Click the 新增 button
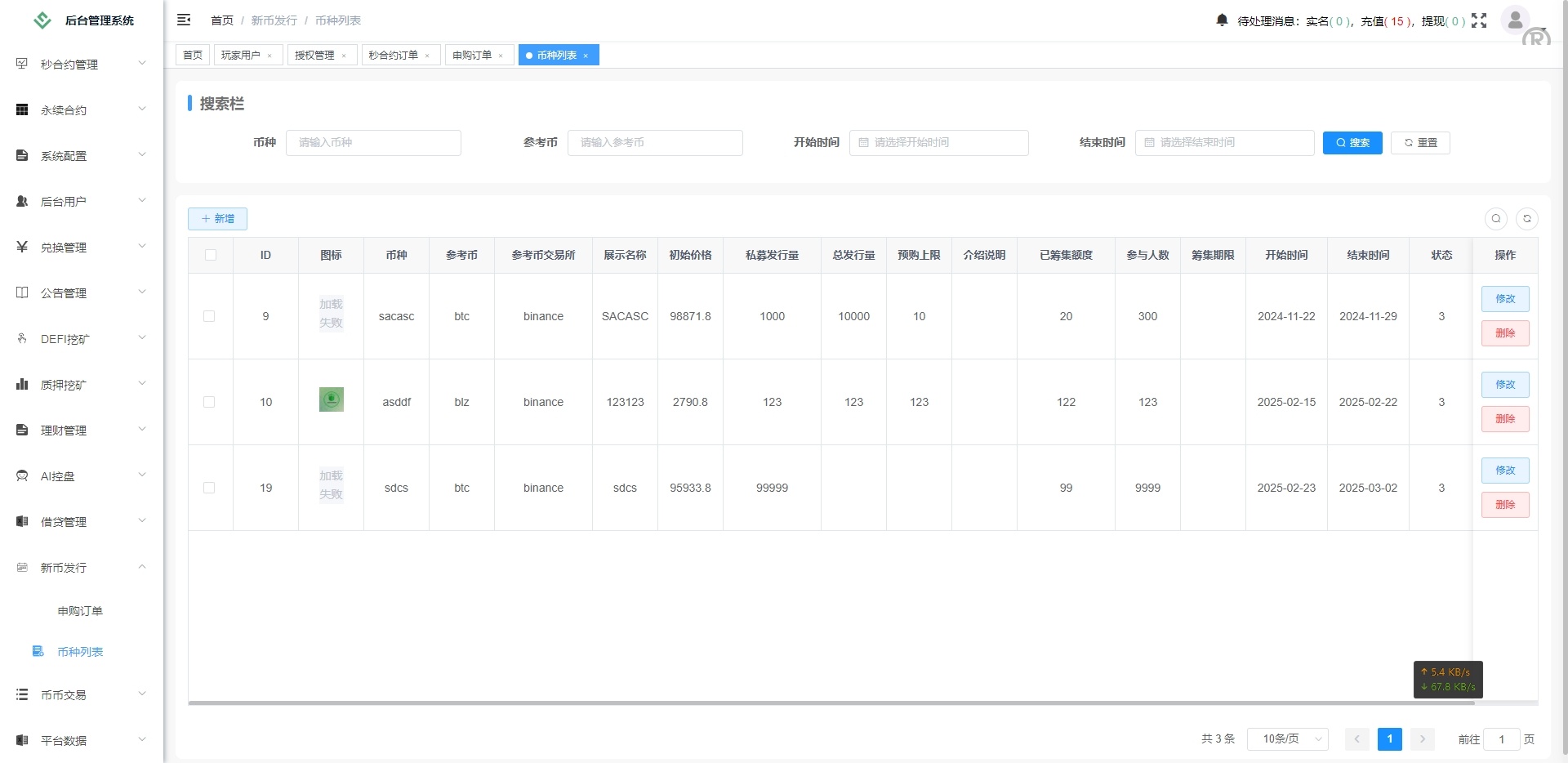Screen dimensions: 1568x763 216,219
